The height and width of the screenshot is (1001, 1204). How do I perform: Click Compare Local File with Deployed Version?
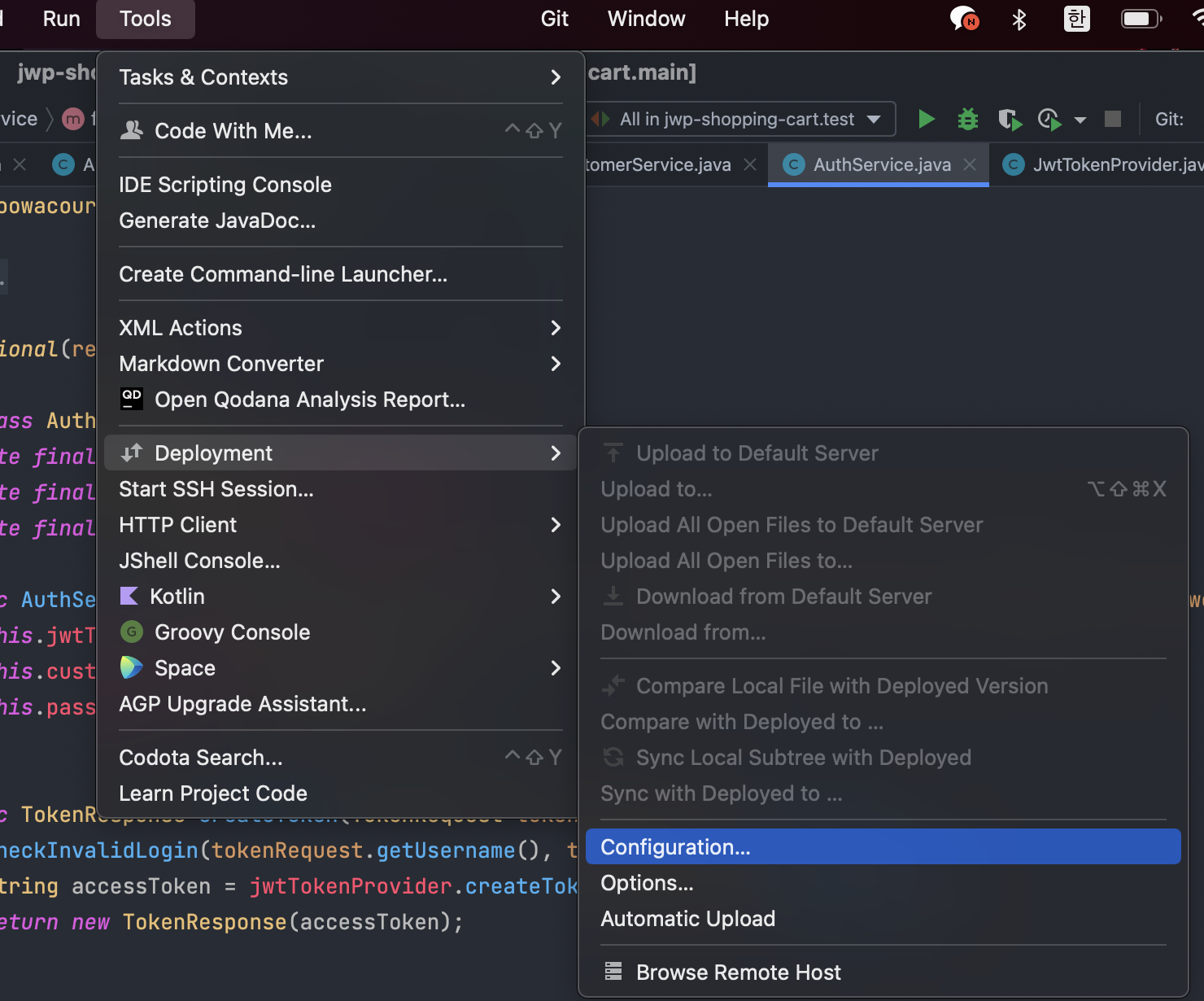click(883, 686)
